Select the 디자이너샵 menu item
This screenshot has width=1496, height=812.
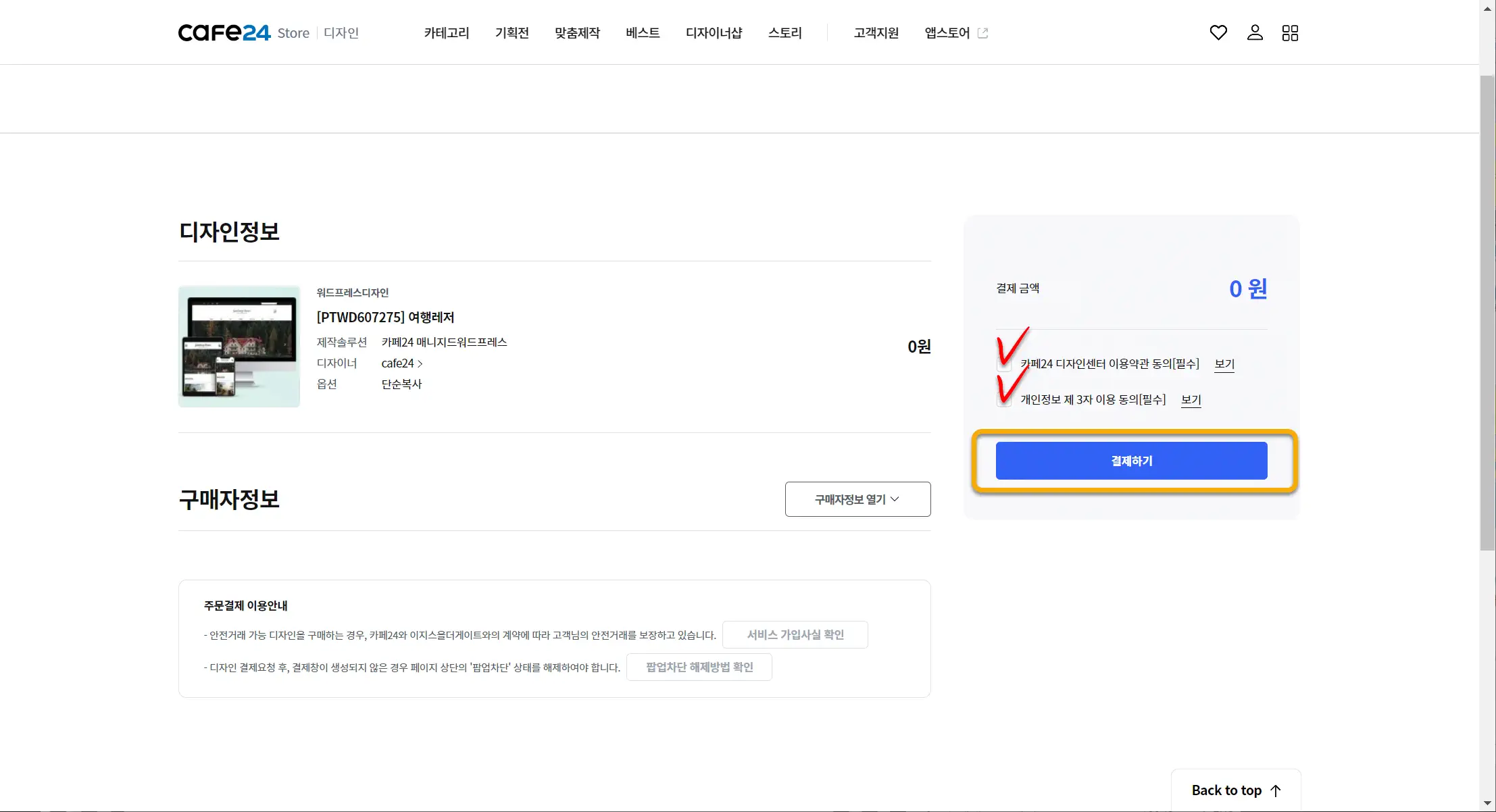pos(714,32)
